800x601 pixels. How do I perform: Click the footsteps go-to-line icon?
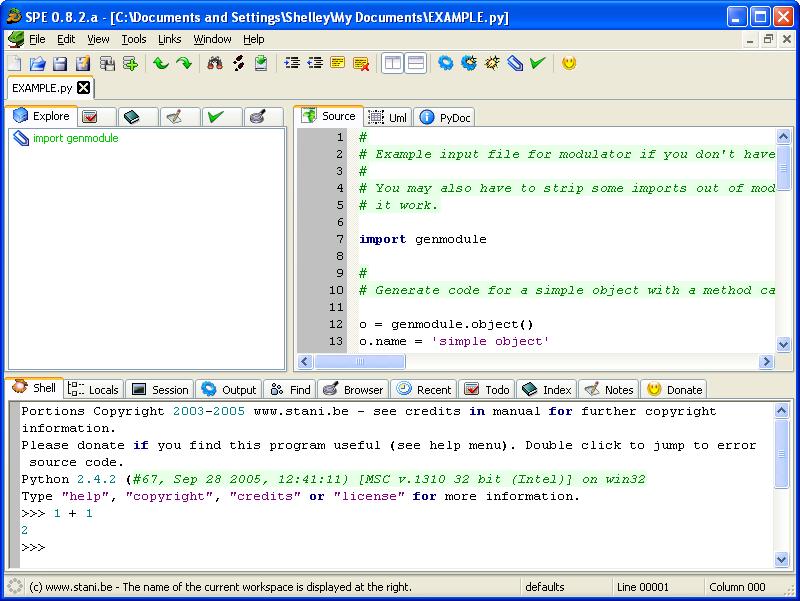pos(238,63)
